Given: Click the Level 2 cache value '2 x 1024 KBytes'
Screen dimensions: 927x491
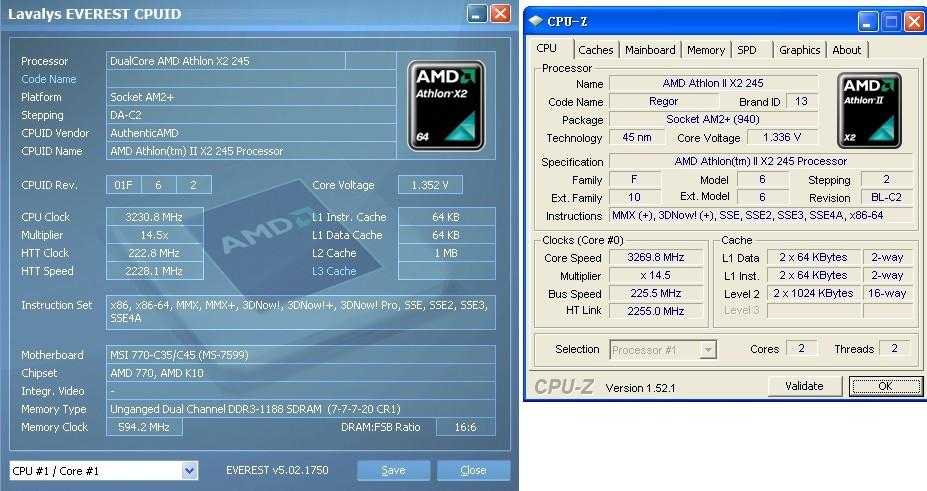Looking at the screenshot, I should tap(813, 294).
